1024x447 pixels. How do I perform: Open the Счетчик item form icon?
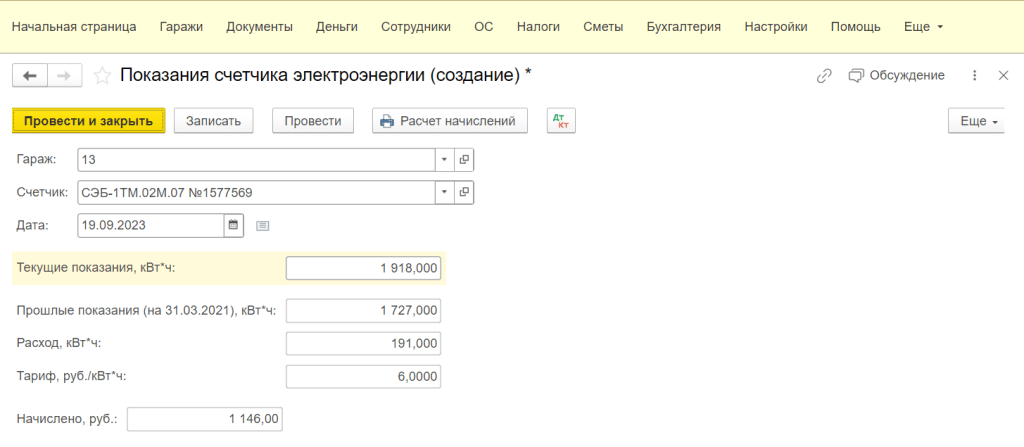point(464,192)
